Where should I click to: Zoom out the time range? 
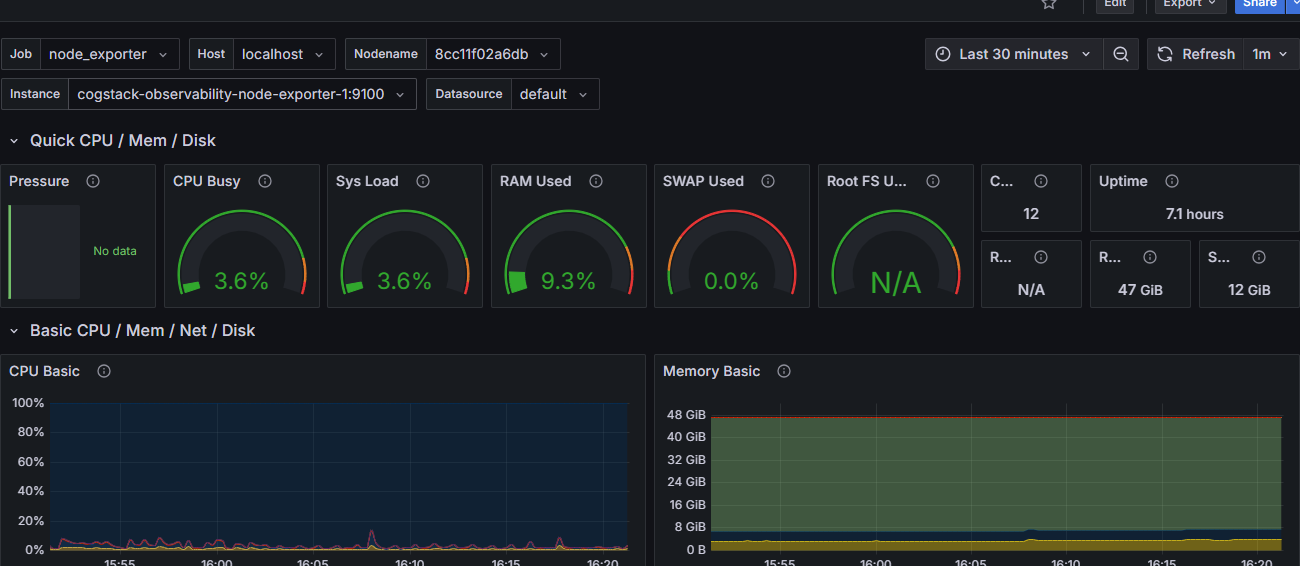1121,54
